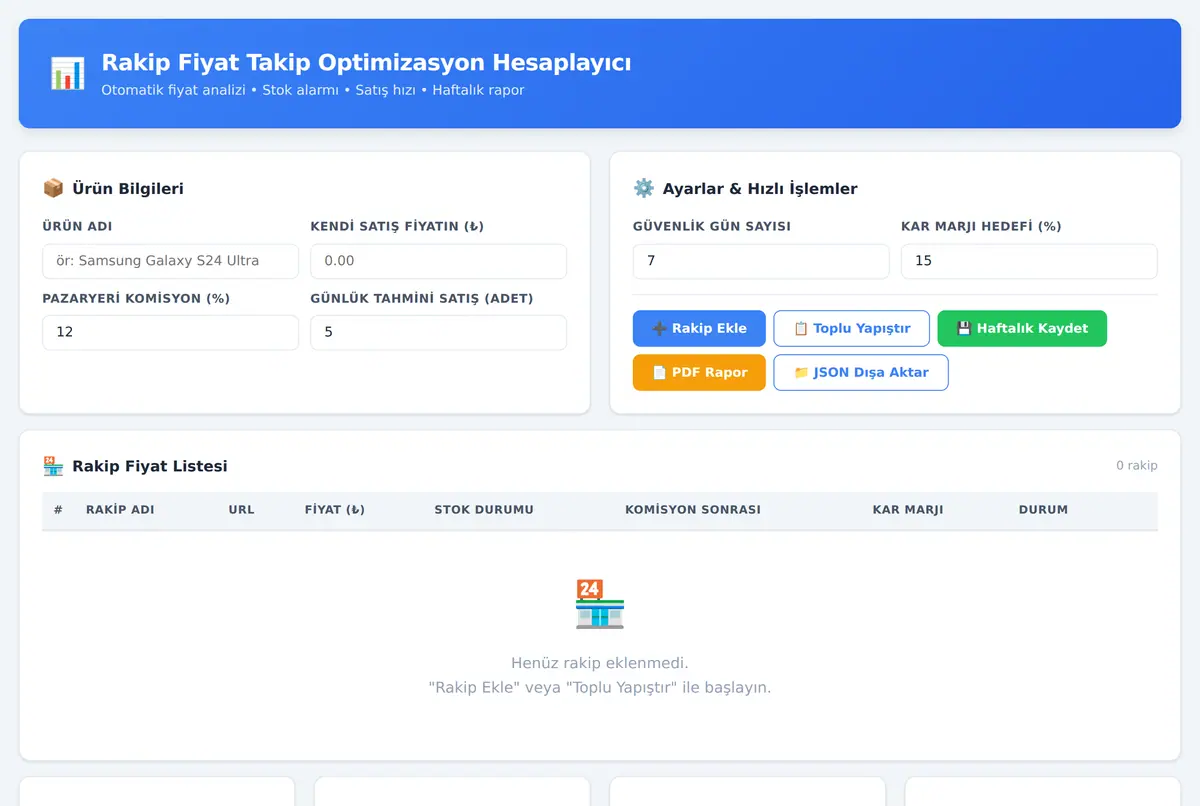Click the Durum column header

coord(1043,510)
